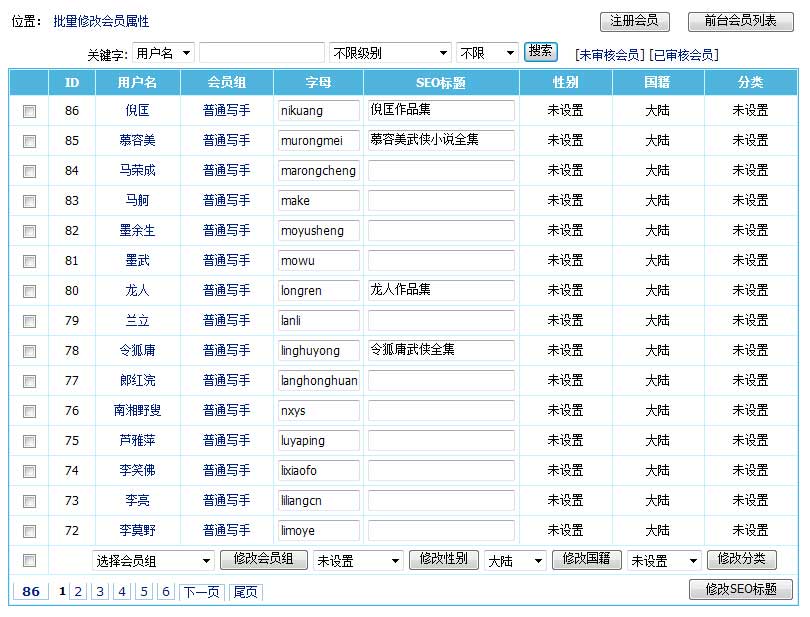The width and height of the screenshot is (810, 617).
Task: Click the 搜索 search button
Action: (540, 52)
